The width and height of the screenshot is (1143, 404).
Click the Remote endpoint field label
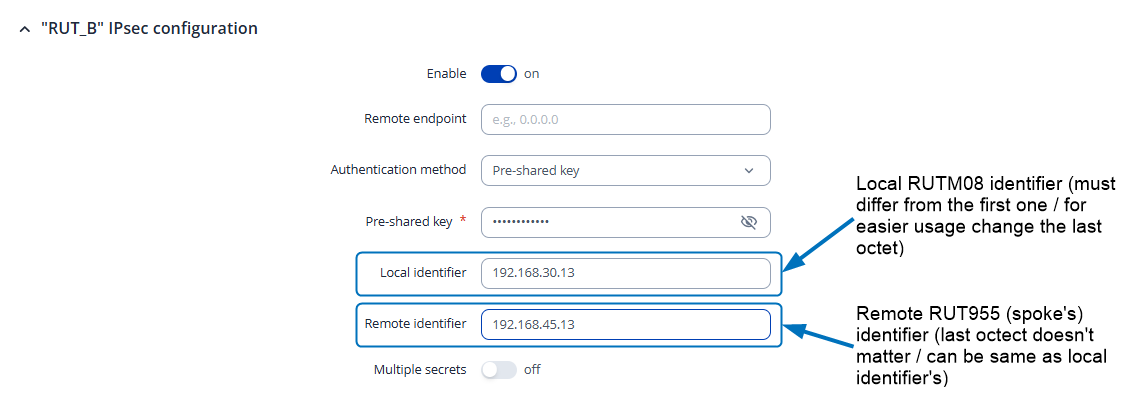[x=415, y=119]
